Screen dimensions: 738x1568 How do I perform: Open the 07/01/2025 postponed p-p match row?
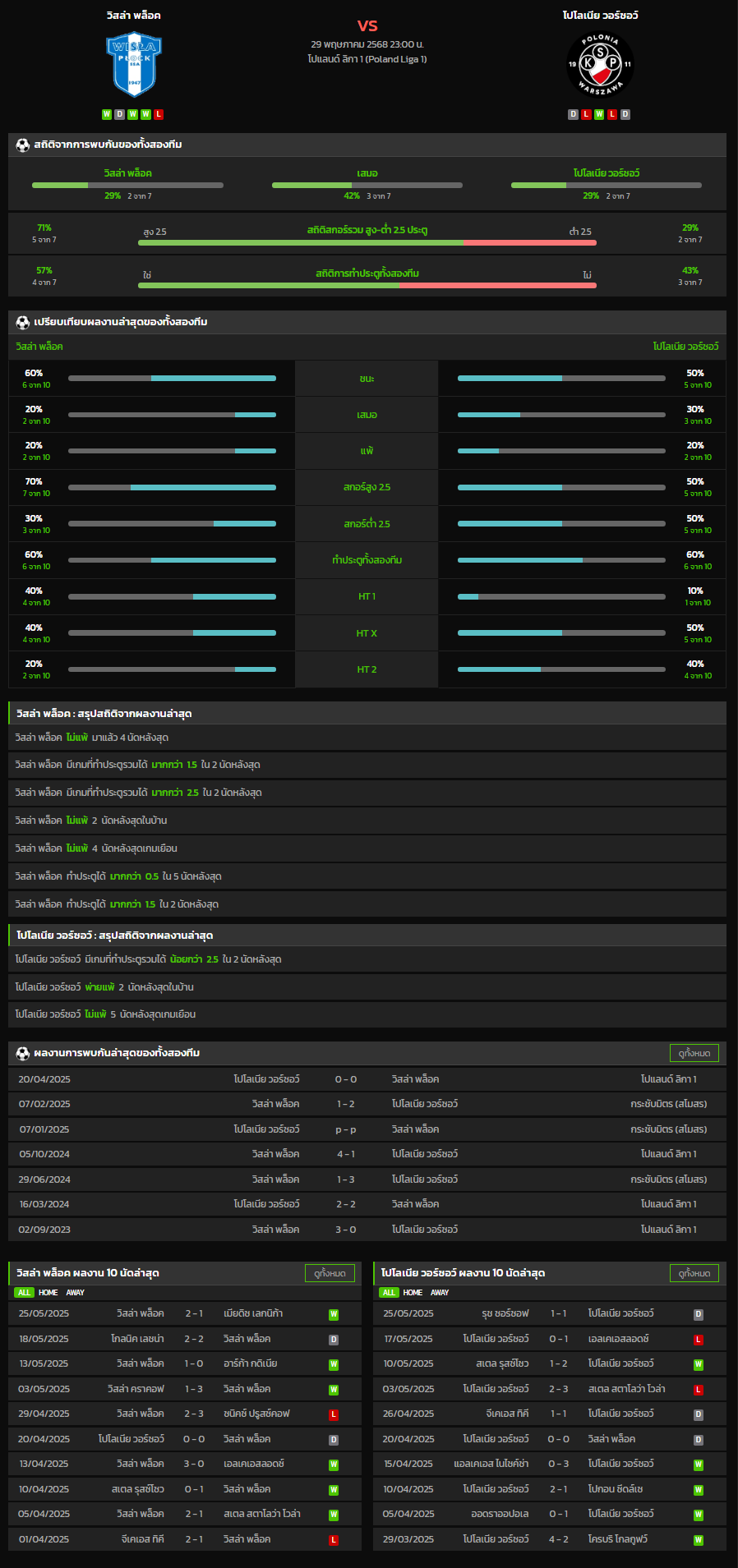point(367,1129)
